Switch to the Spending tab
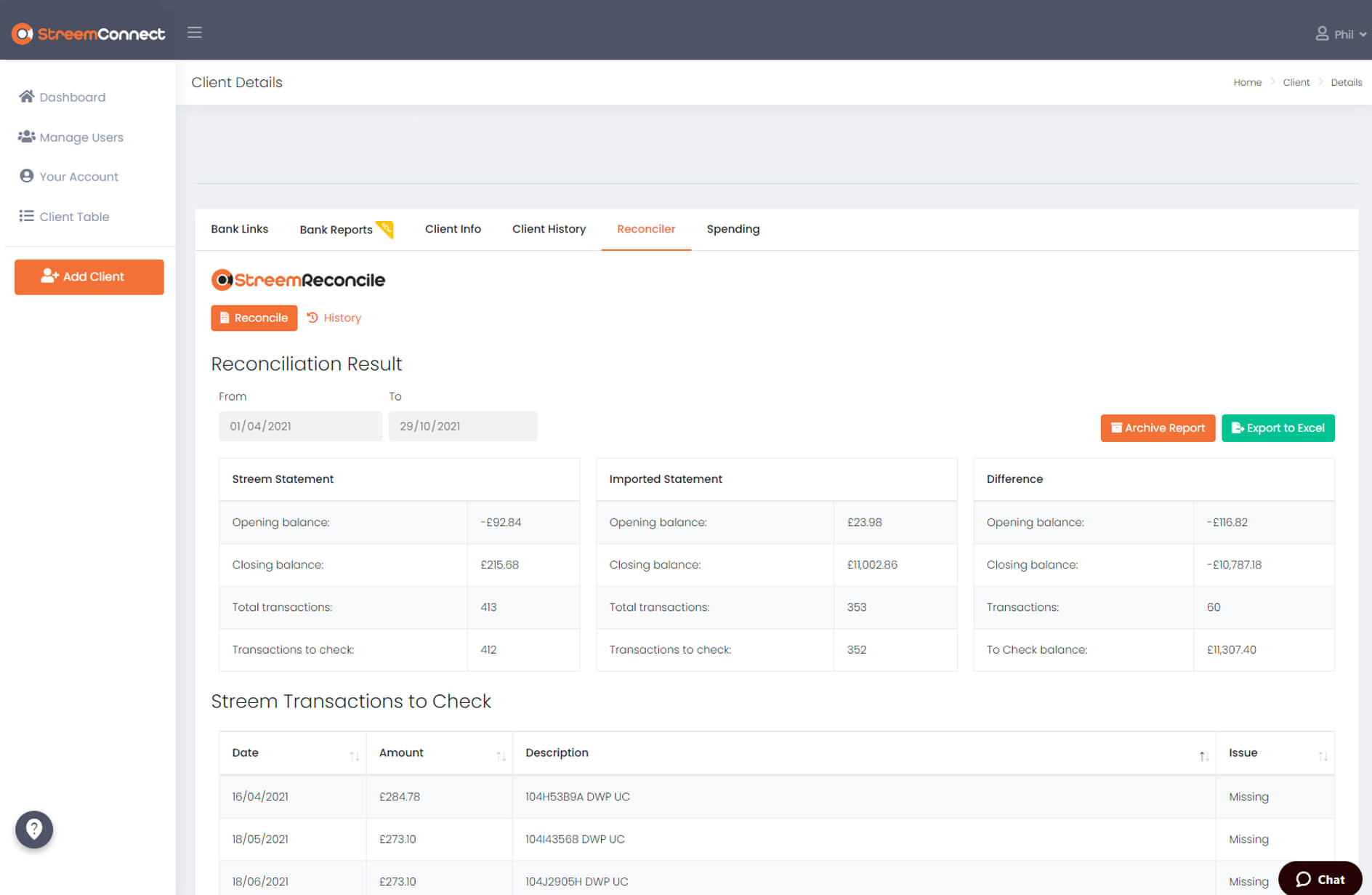Image resolution: width=1372 pixels, height=895 pixels. [x=733, y=229]
